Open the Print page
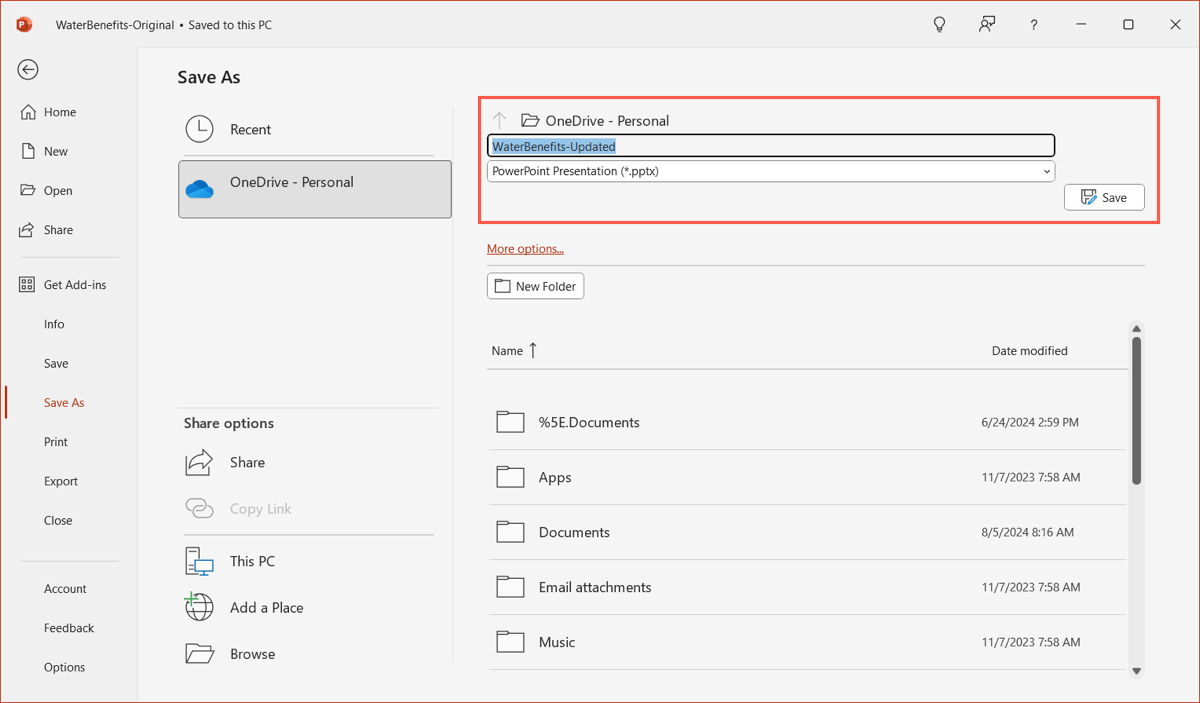Screen dimensions: 1200x703 click(x=56, y=441)
